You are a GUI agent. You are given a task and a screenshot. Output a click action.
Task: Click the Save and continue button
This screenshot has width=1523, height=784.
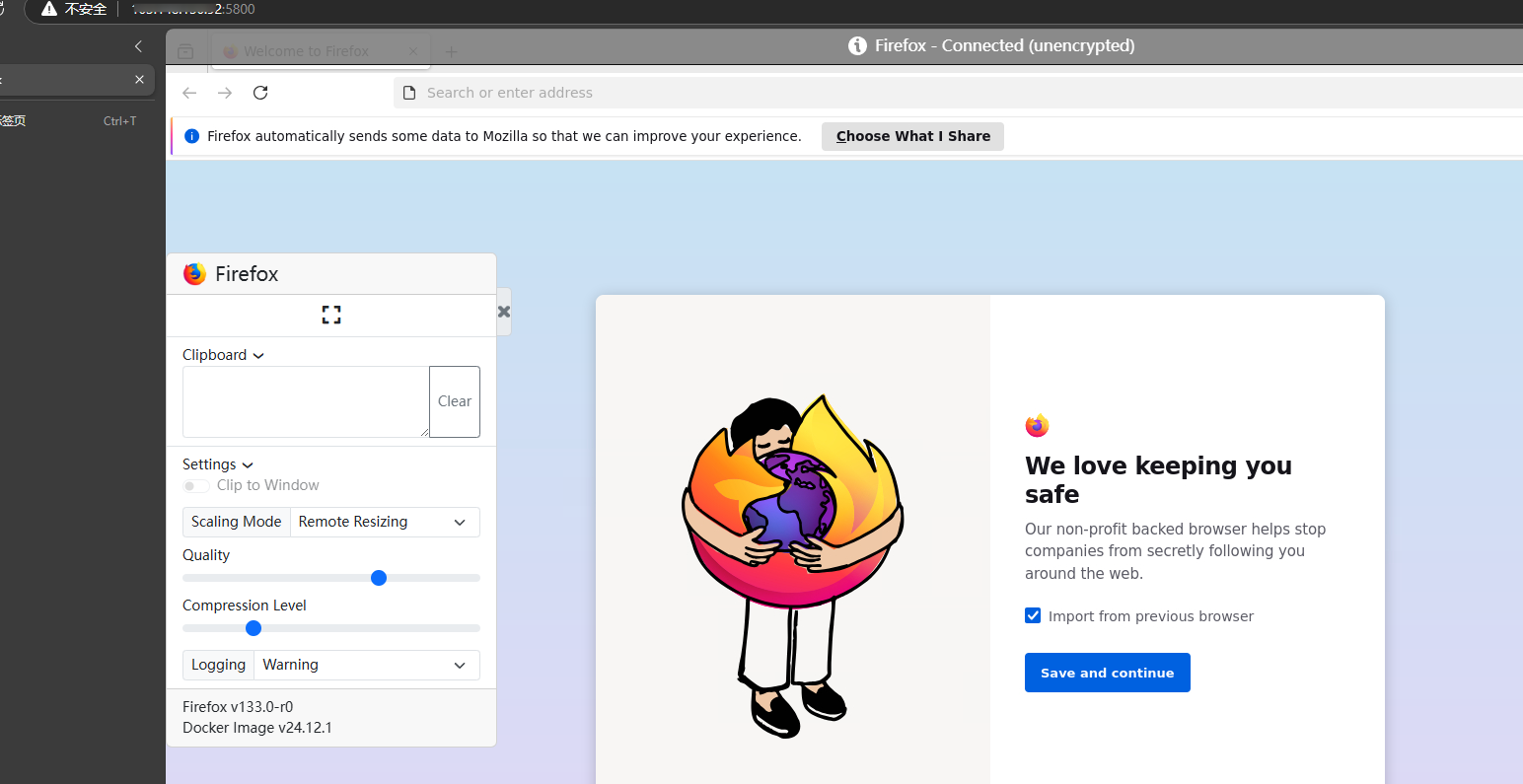[1108, 673]
